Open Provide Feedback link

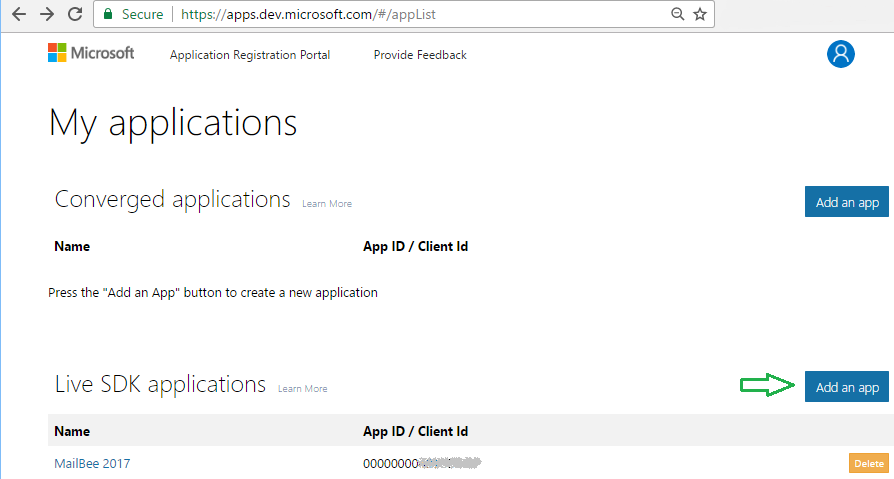[420, 55]
